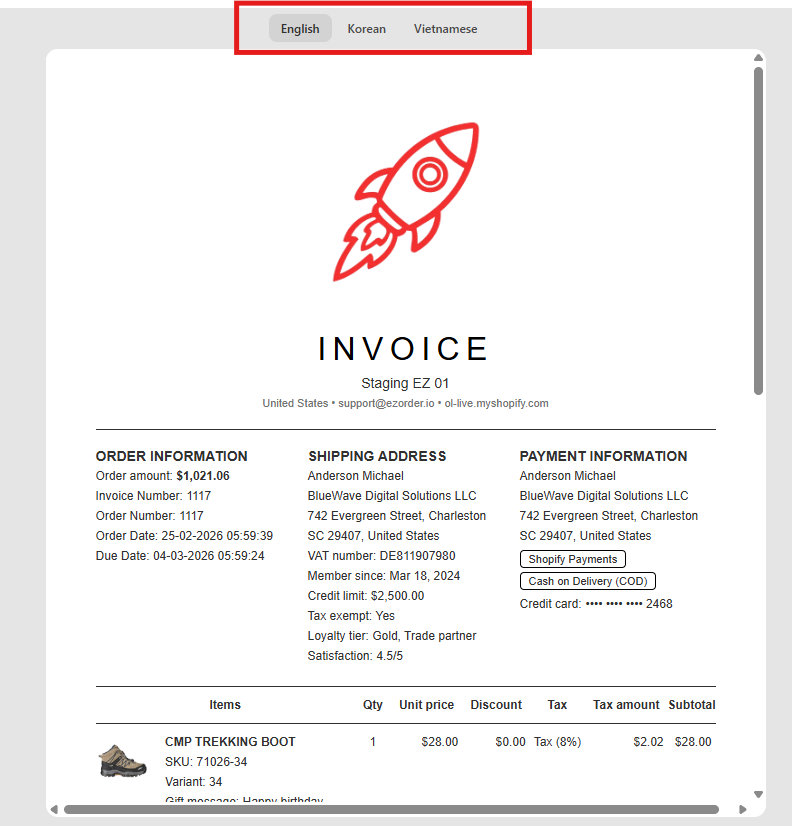Click the $0.00 discount cell
This screenshot has width=792, height=826.
(x=510, y=742)
